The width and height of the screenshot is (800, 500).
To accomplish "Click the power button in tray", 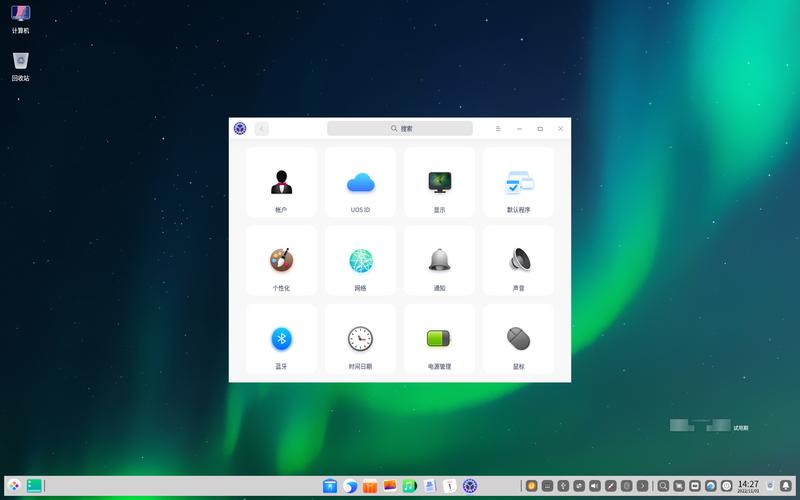I will (727, 486).
